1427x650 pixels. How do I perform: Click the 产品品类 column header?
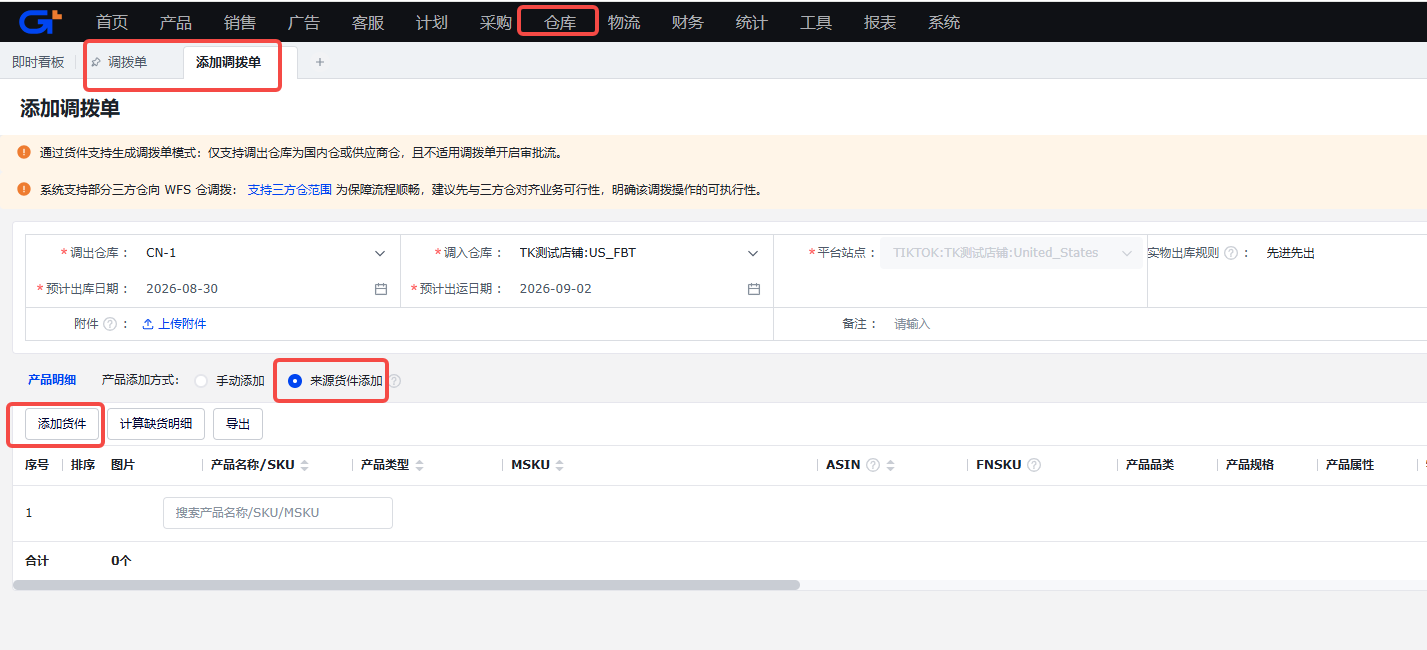click(x=1150, y=465)
